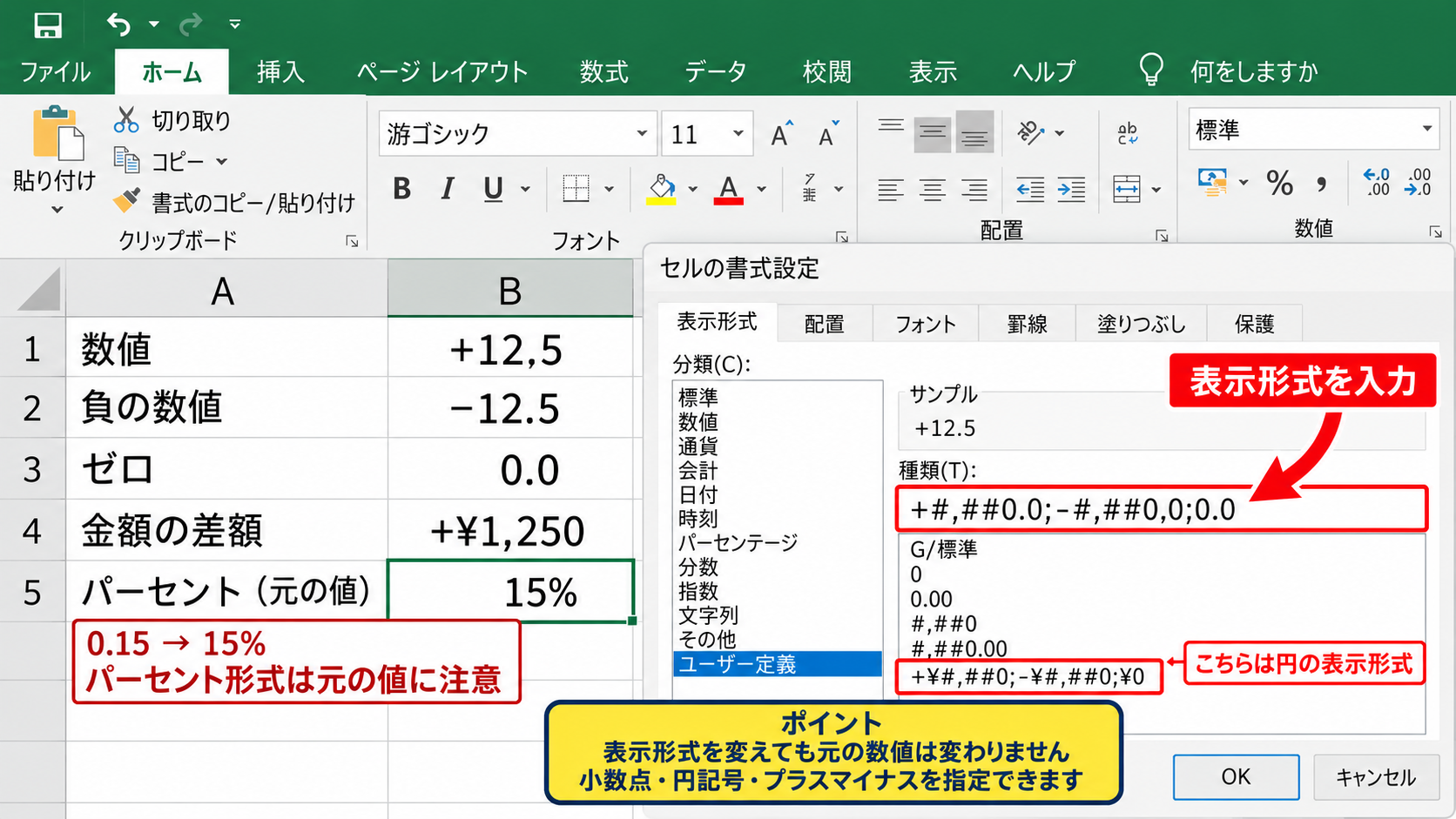Image resolution: width=1456 pixels, height=819 pixels.
Task: Click the Save icon in the title bar
Action: [x=48, y=25]
